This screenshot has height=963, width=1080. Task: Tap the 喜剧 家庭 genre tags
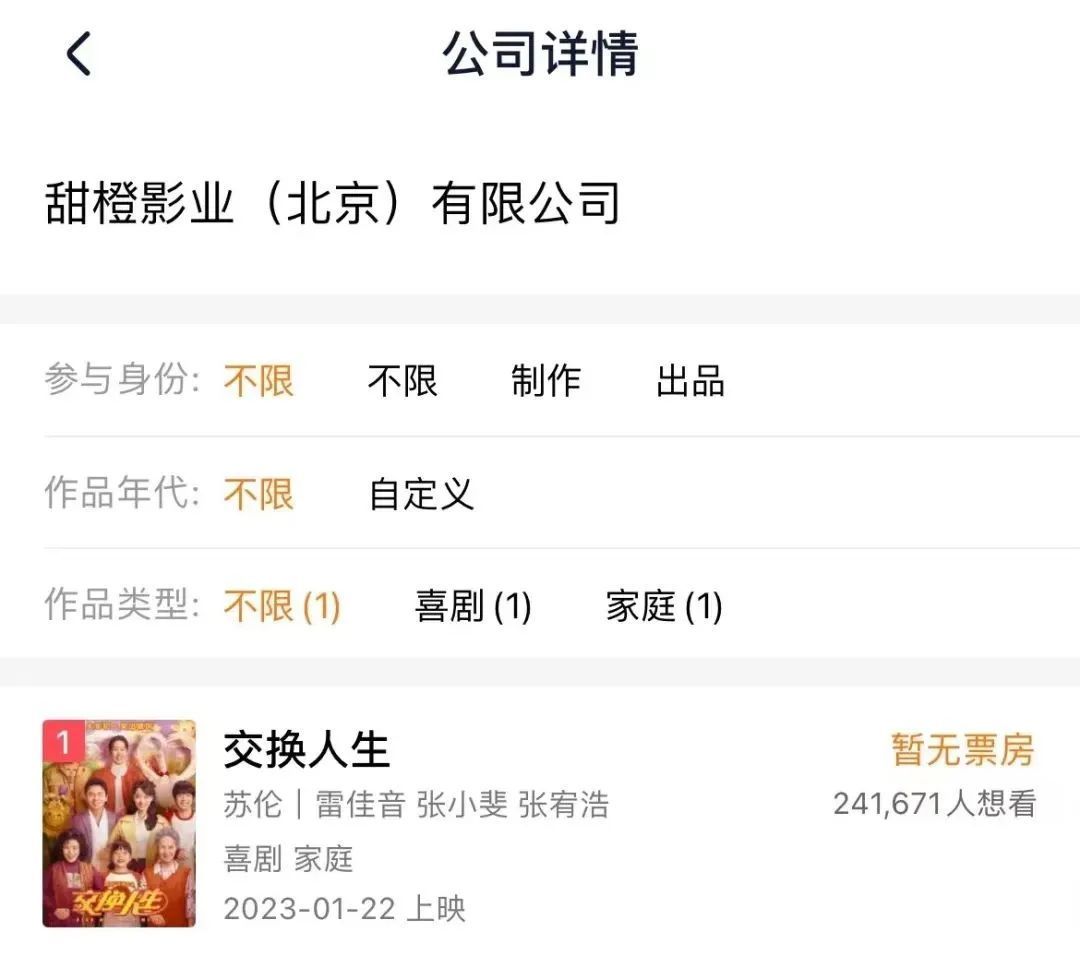click(x=288, y=859)
